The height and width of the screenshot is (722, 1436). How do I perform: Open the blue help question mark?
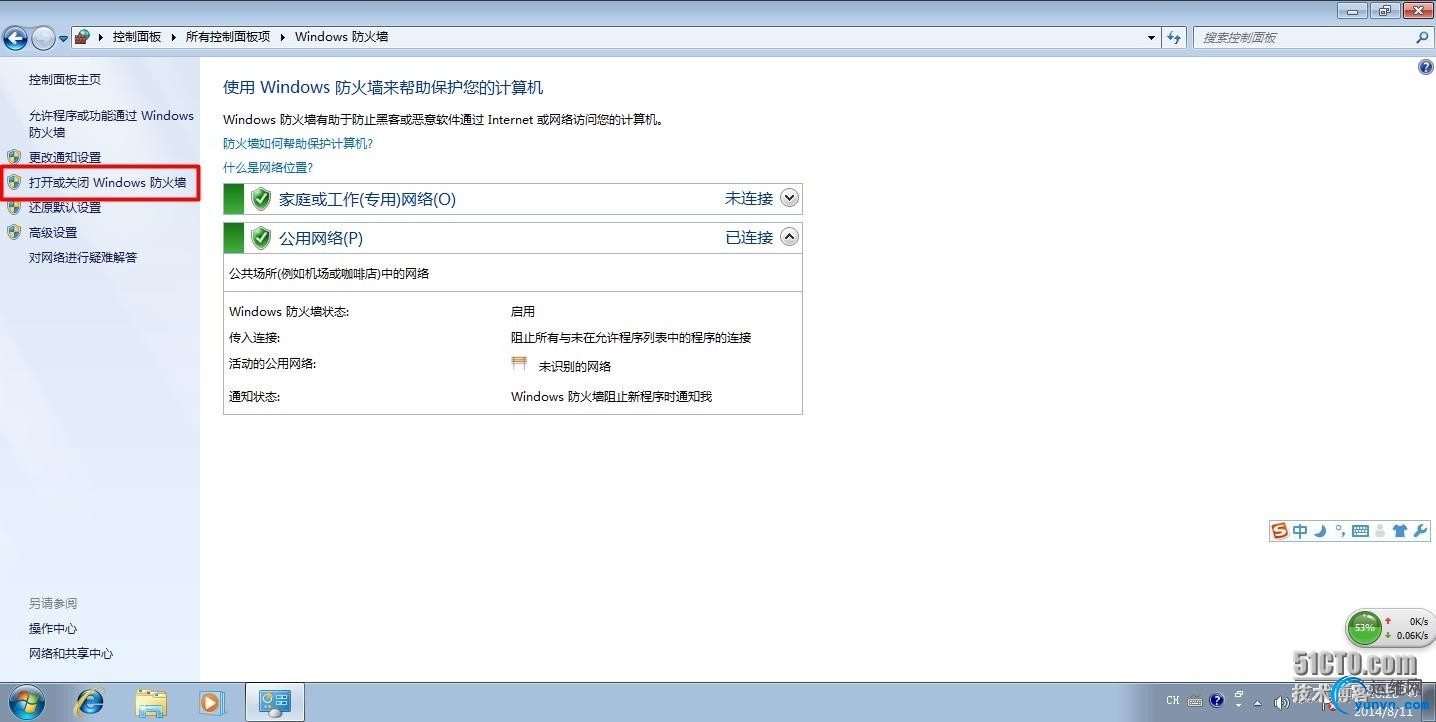click(1426, 67)
